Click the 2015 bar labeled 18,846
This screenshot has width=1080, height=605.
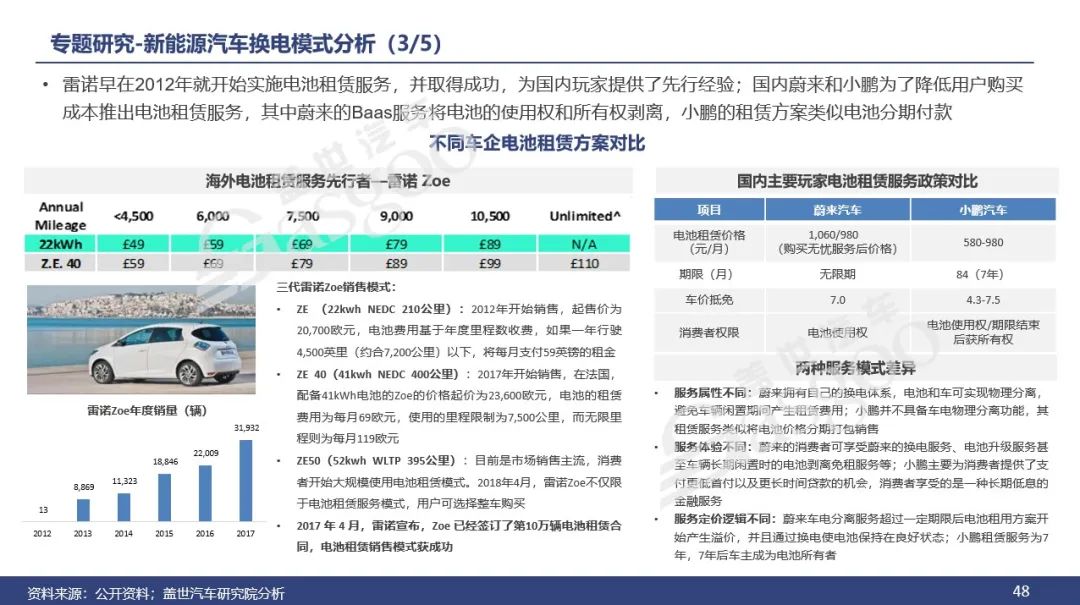tap(165, 497)
